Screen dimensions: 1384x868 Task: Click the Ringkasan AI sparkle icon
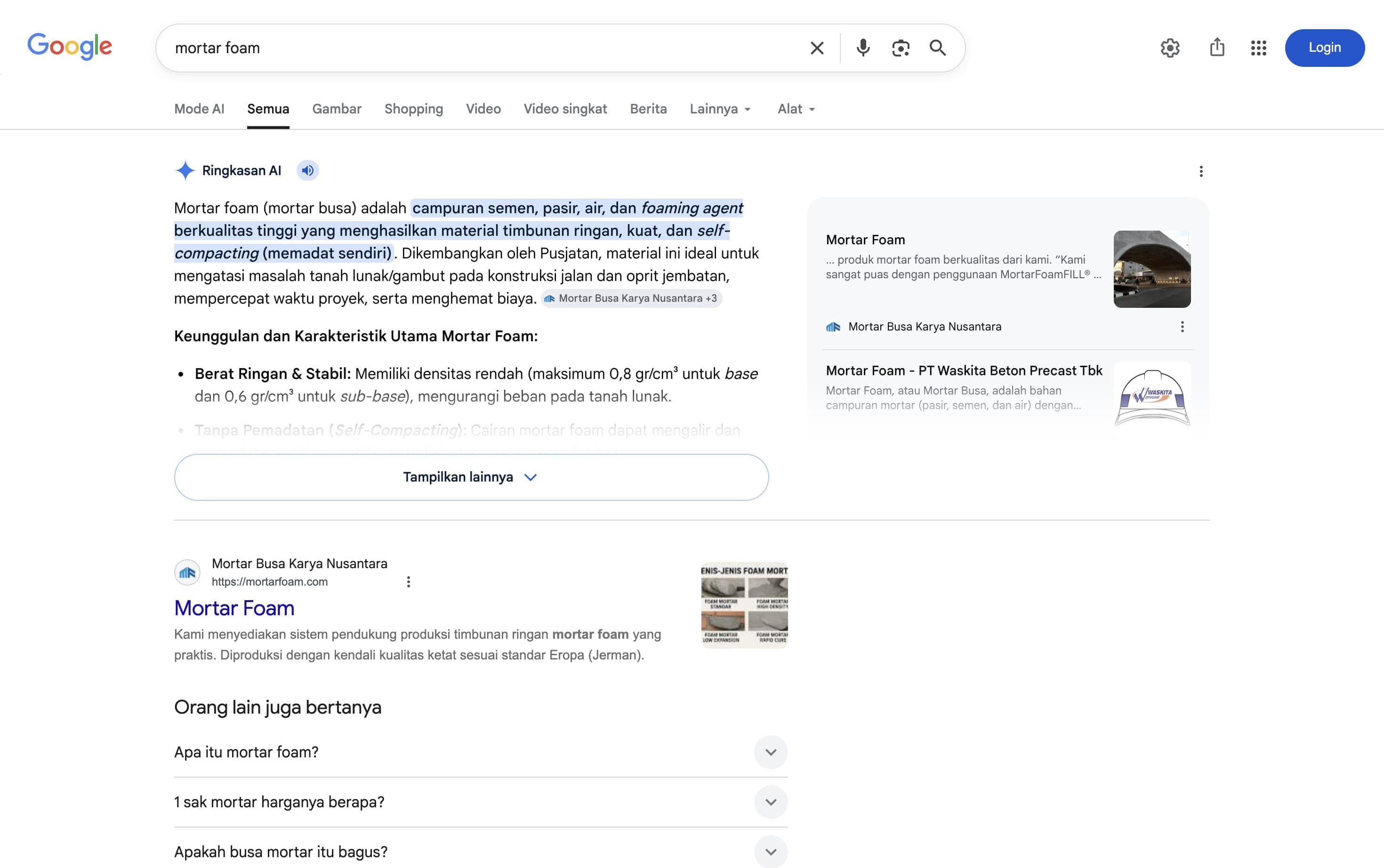185,170
